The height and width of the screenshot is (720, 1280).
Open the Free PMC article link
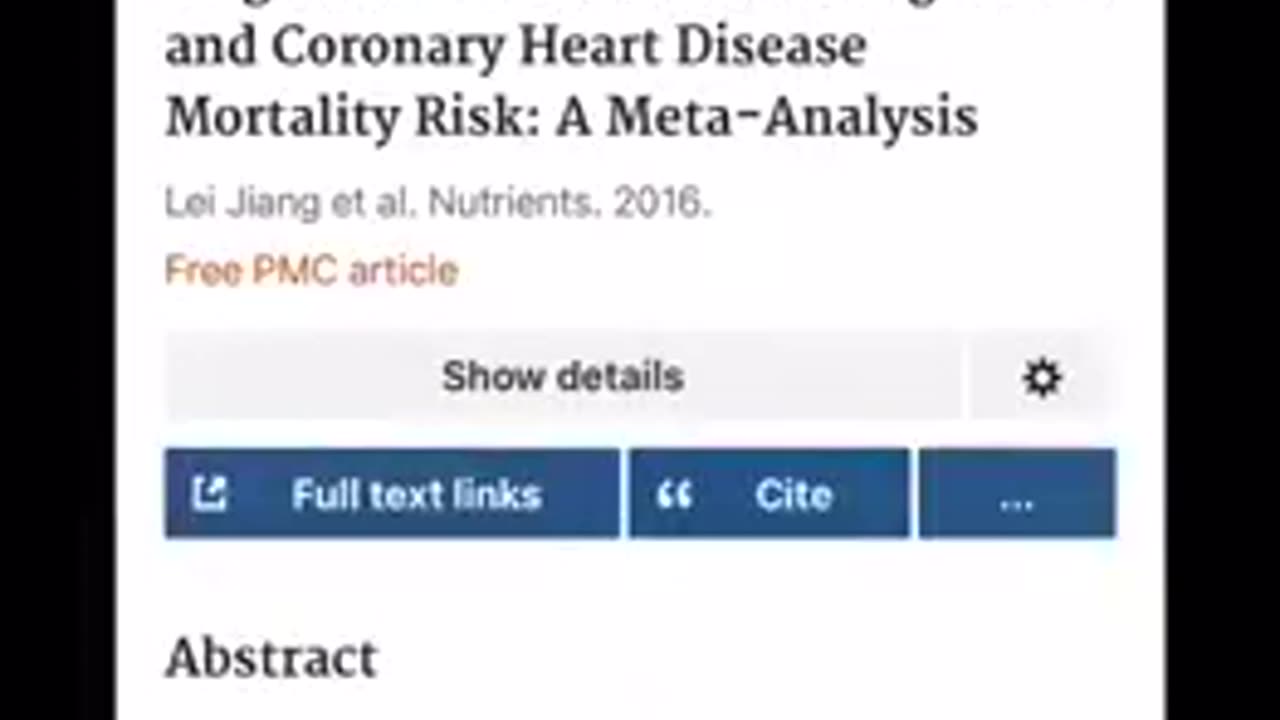pyautogui.click(x=311, y=270)
